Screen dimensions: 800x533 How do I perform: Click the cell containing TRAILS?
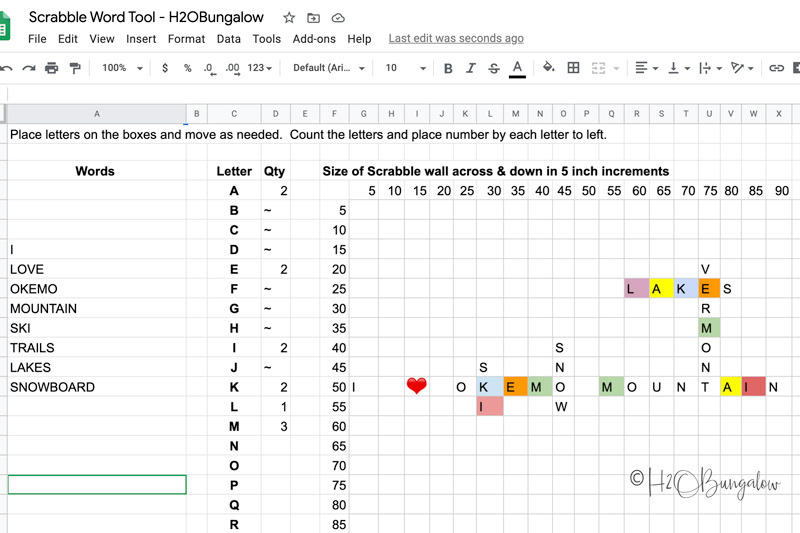click(97, 348)
